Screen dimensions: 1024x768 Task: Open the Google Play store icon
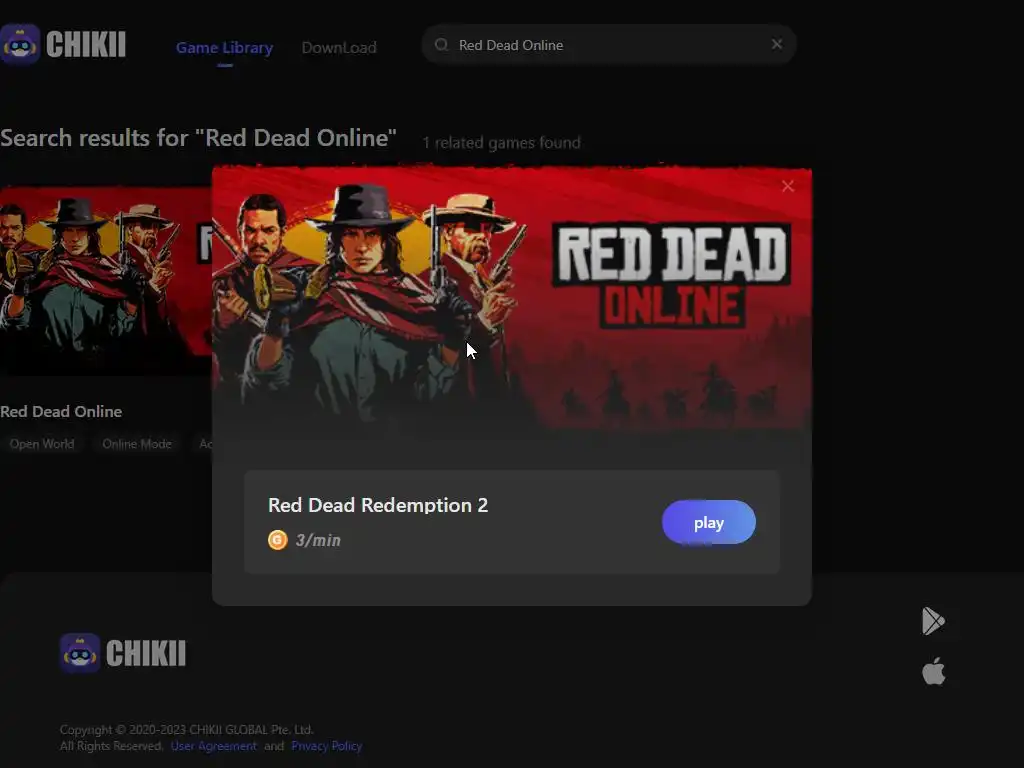coord(933,620)
